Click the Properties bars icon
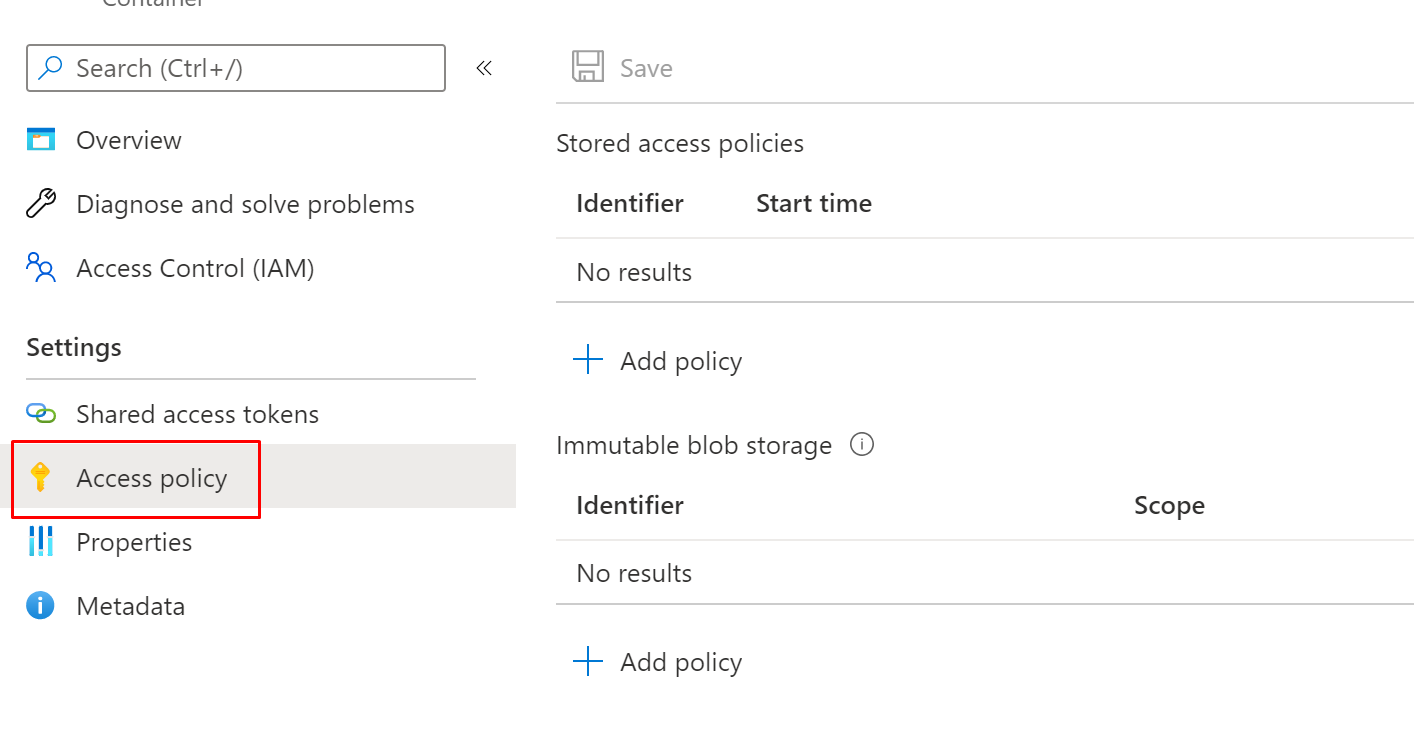The width and height of the screenshot is (1414, 741). [40, 542]
